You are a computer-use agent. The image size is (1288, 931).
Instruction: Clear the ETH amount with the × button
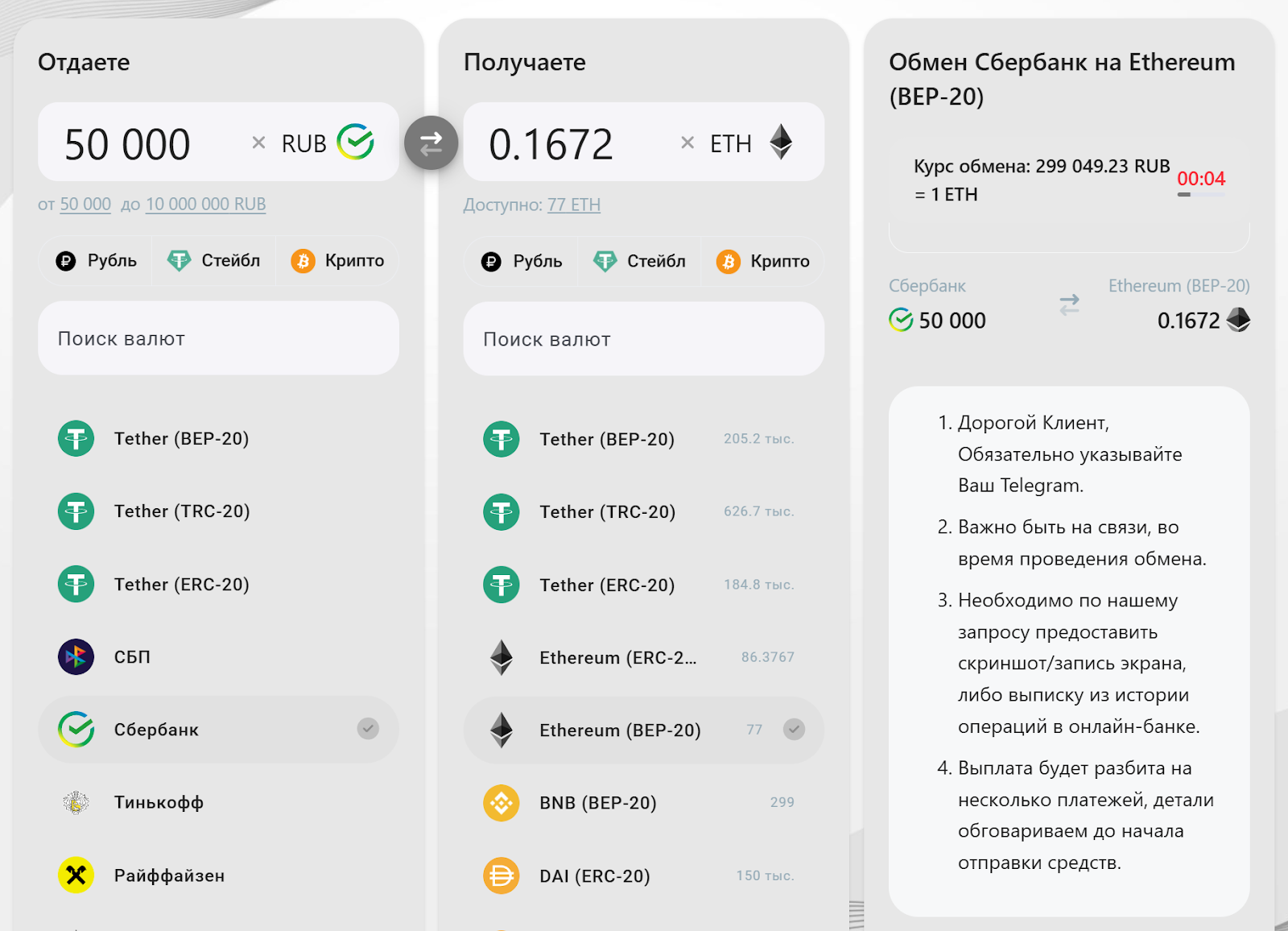[687, 142]
